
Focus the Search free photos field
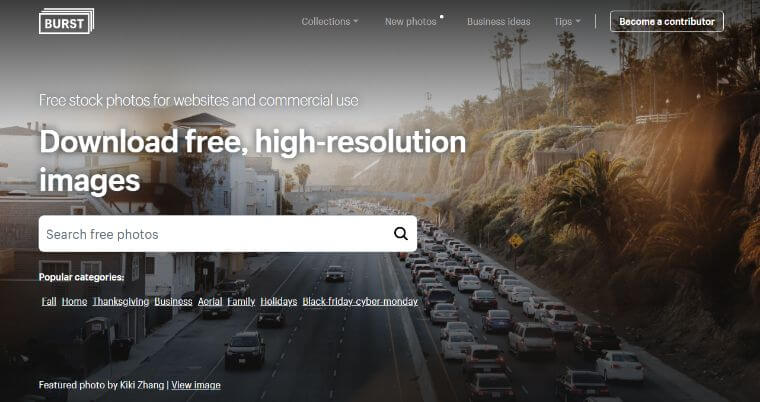tap(227, 234)
